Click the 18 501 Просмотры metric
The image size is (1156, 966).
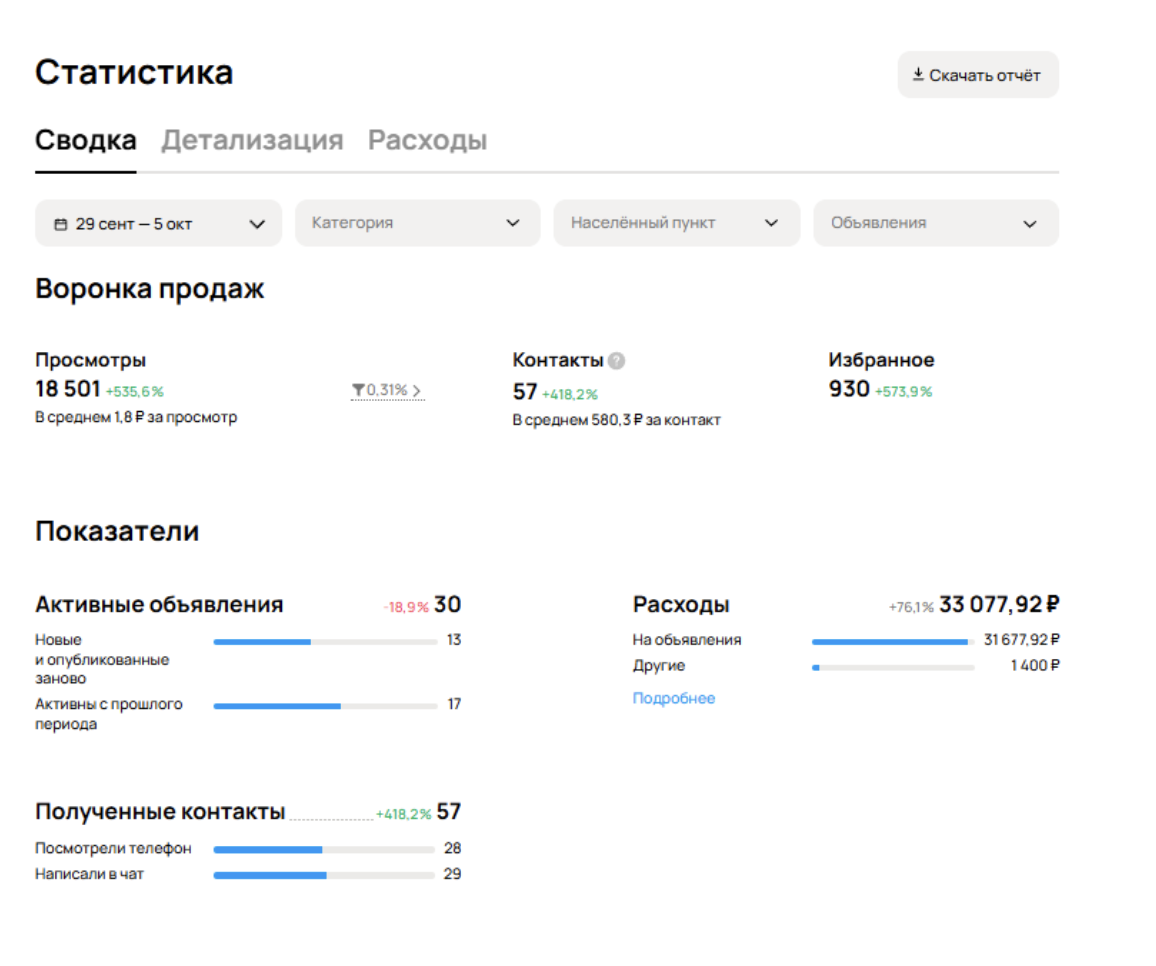pyautogui.click(x=65, y=391)
